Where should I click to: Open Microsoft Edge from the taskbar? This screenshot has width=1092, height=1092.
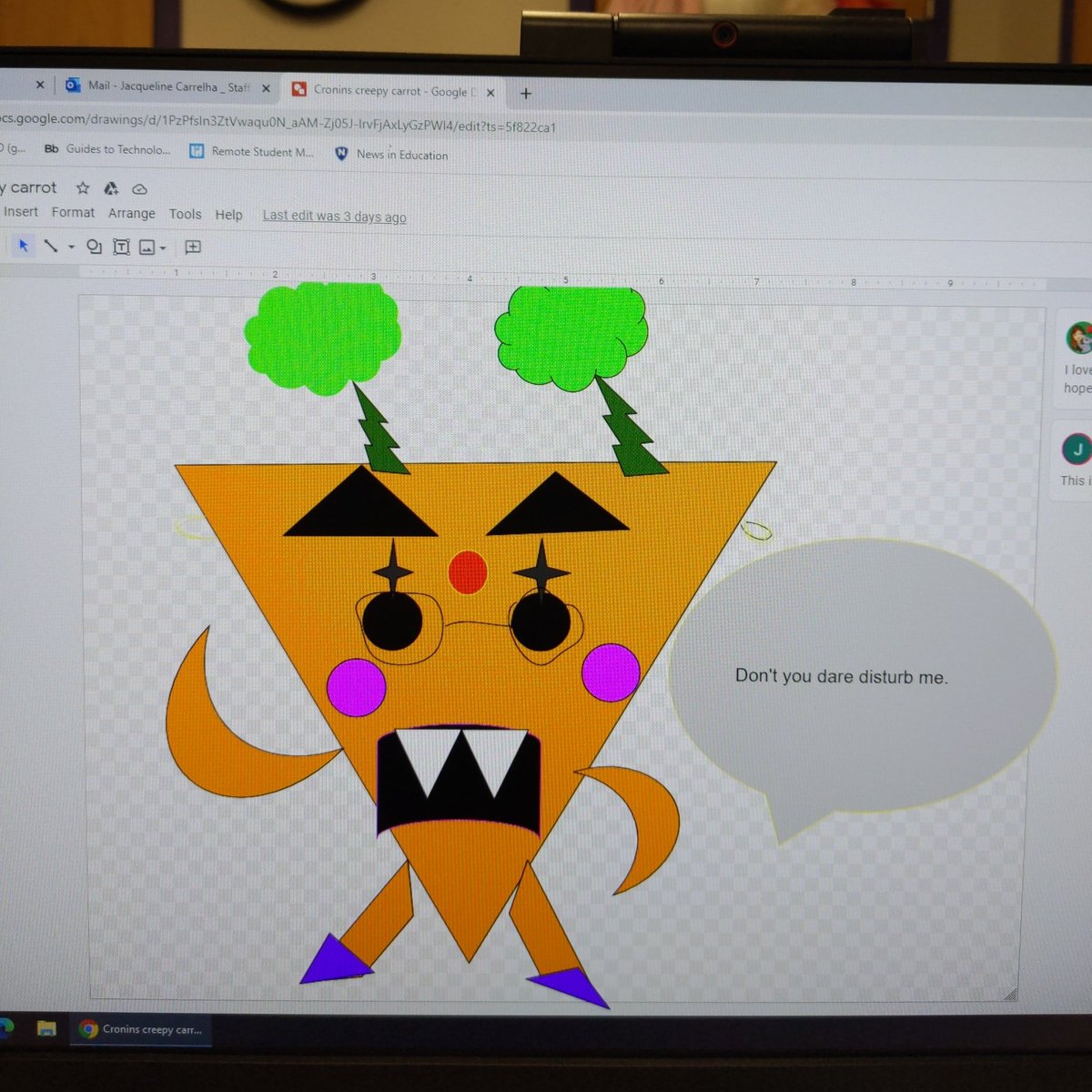tap(5, 1027)
